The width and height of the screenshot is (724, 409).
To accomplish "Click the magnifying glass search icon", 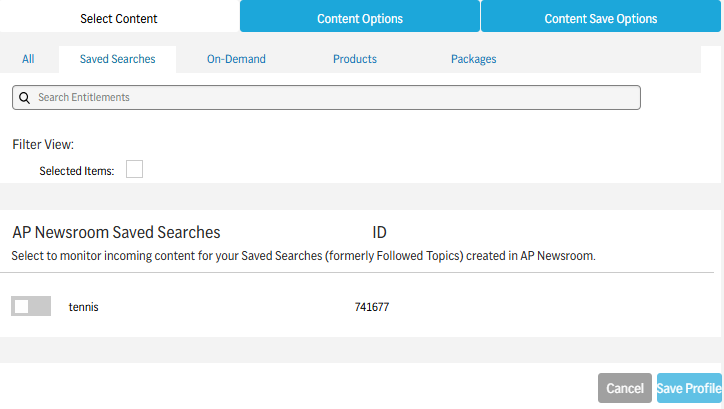I will click(x=25, y=98).
